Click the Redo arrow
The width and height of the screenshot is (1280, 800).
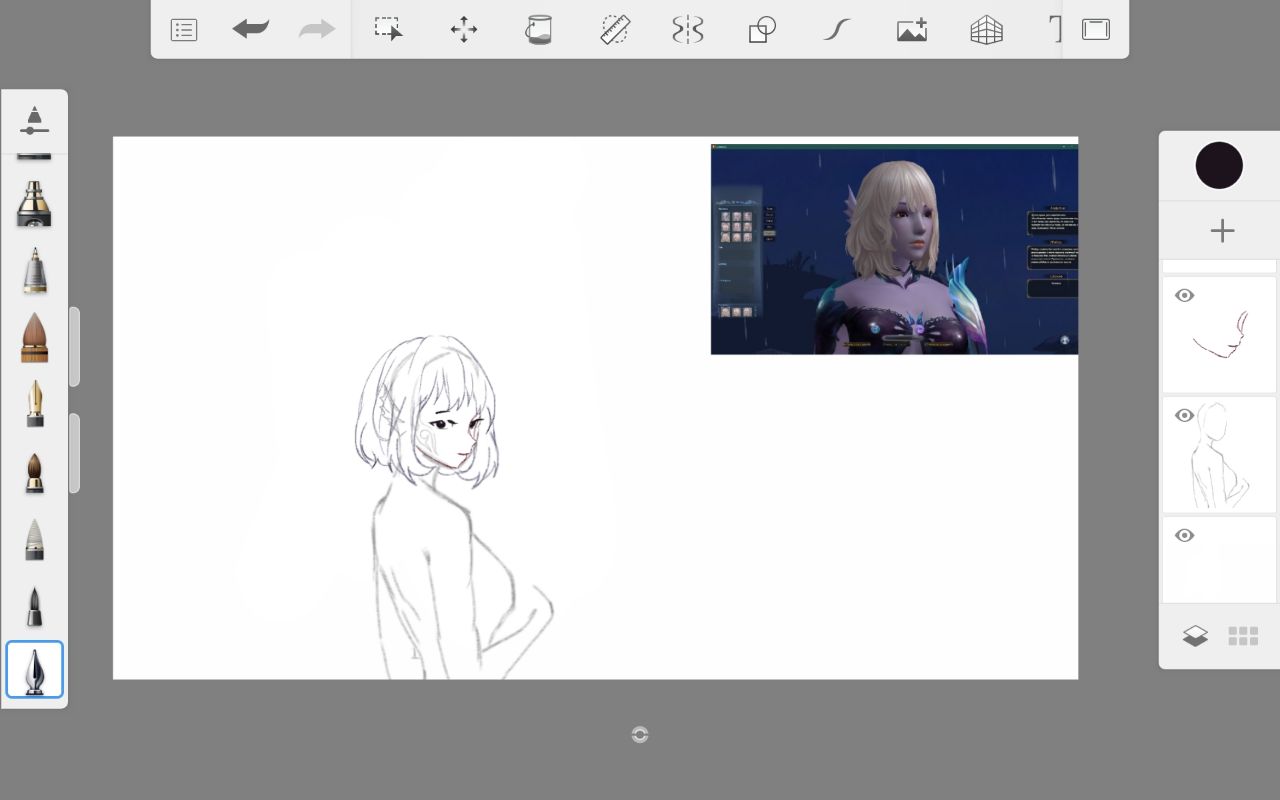click(x=317, y=29)
